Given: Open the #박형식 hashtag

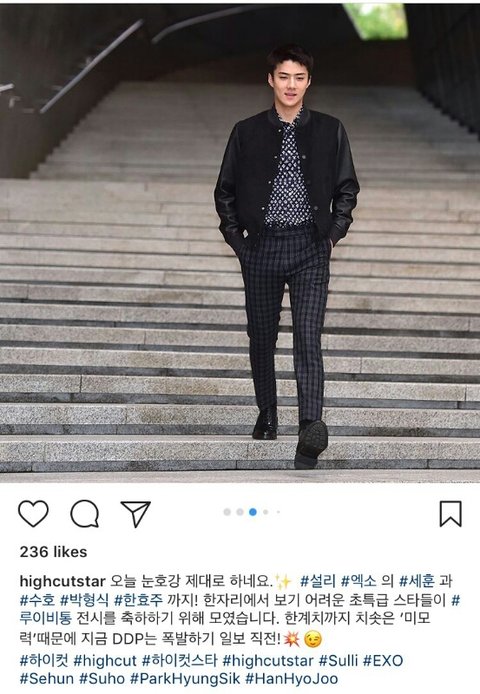Looking at the screenshot, I should pos(84,600).
